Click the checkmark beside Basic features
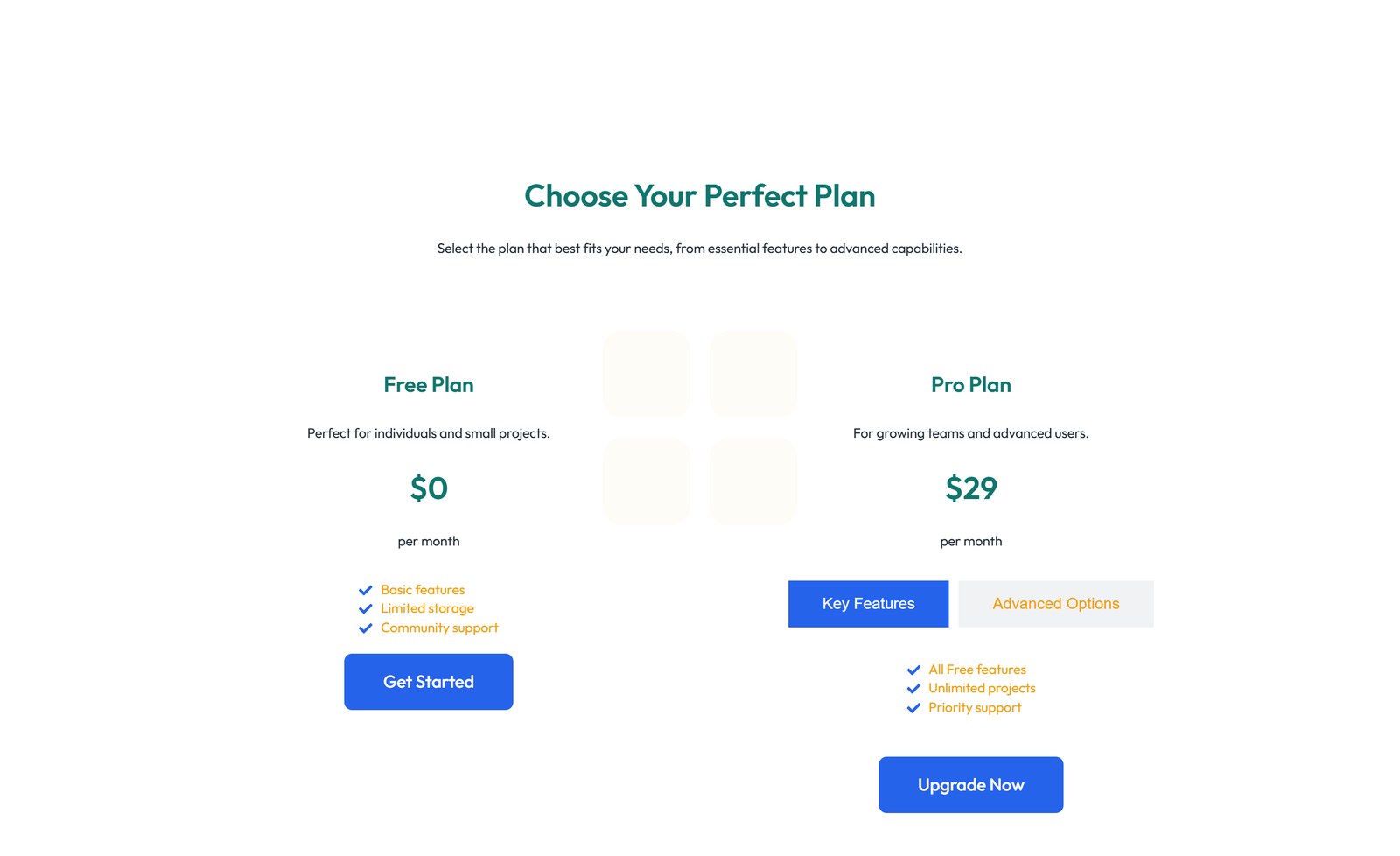 point(367,590)
